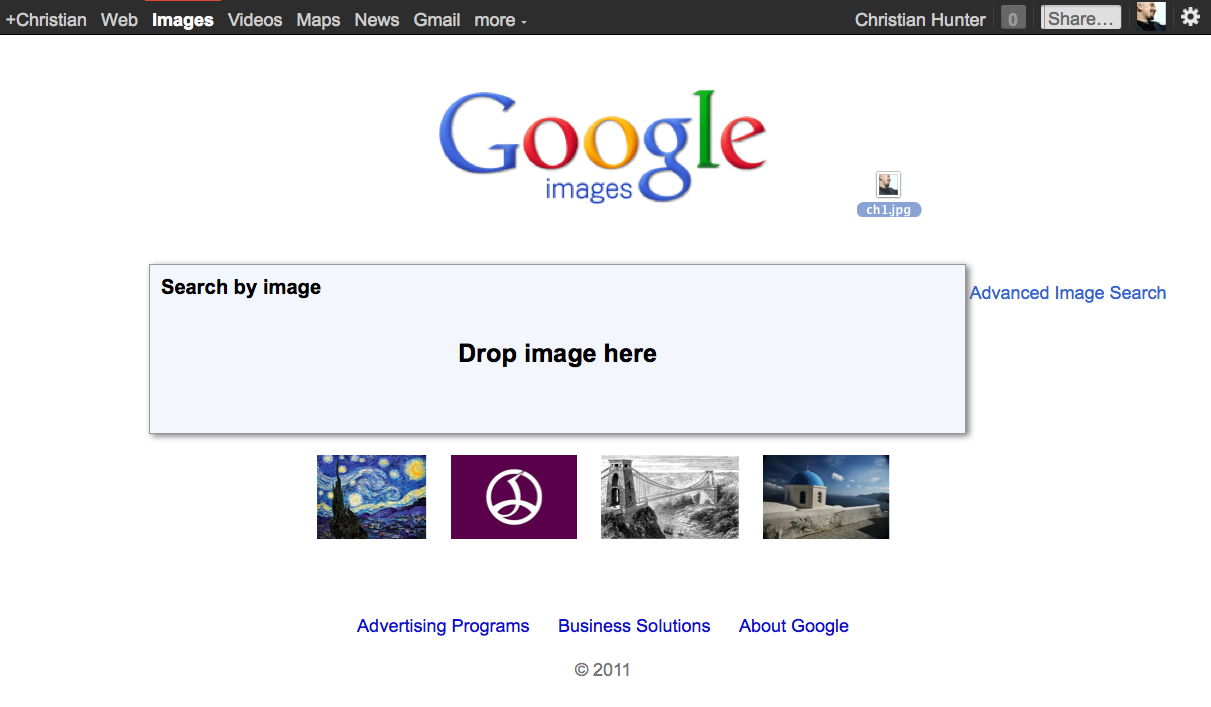
Task: Click the © 2011 copyright text
Action: [603, 670]
